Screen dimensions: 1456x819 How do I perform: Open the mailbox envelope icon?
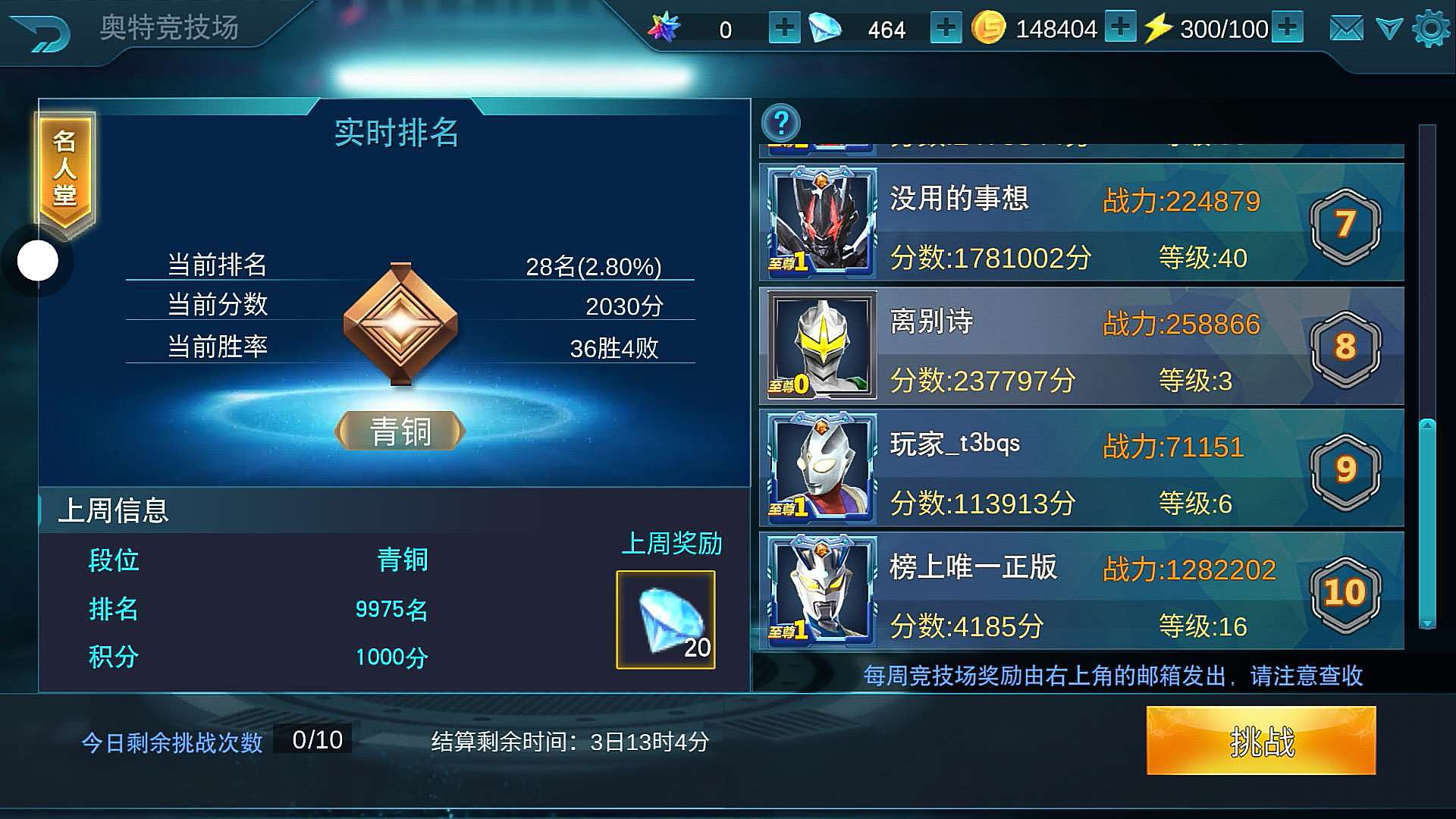pyautogui.click(x=1346, y=30)
